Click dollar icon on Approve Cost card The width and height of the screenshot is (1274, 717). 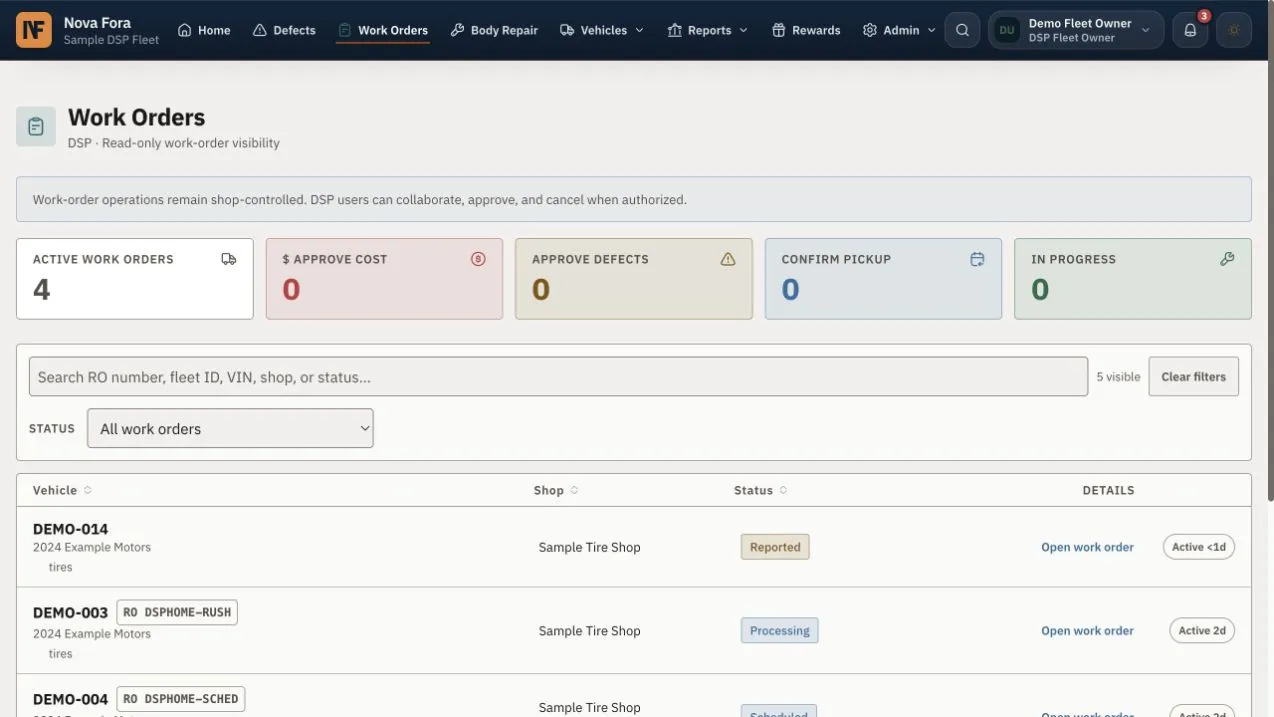pyautogui.click(x=478, y=259)
